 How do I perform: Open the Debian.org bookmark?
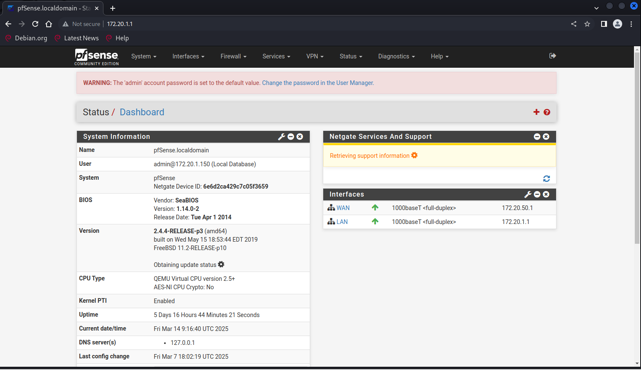click(26, 38)
